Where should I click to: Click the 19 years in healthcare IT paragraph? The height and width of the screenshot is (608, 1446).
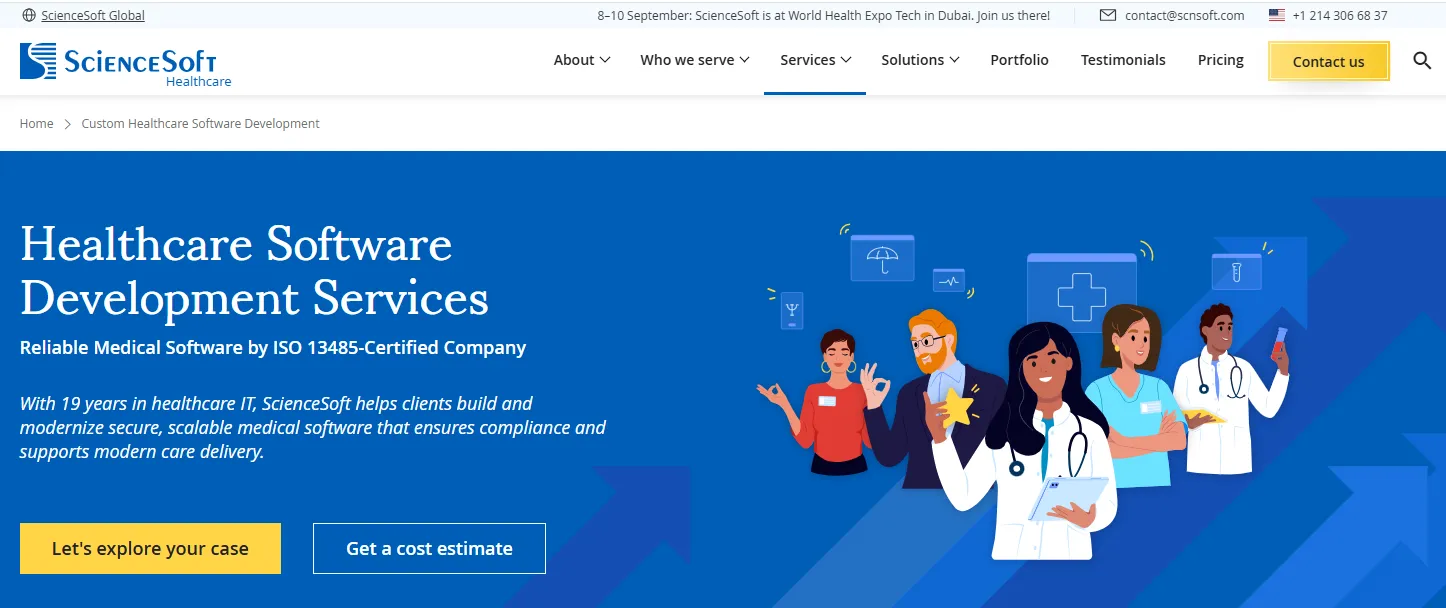[x=313, y=427]
